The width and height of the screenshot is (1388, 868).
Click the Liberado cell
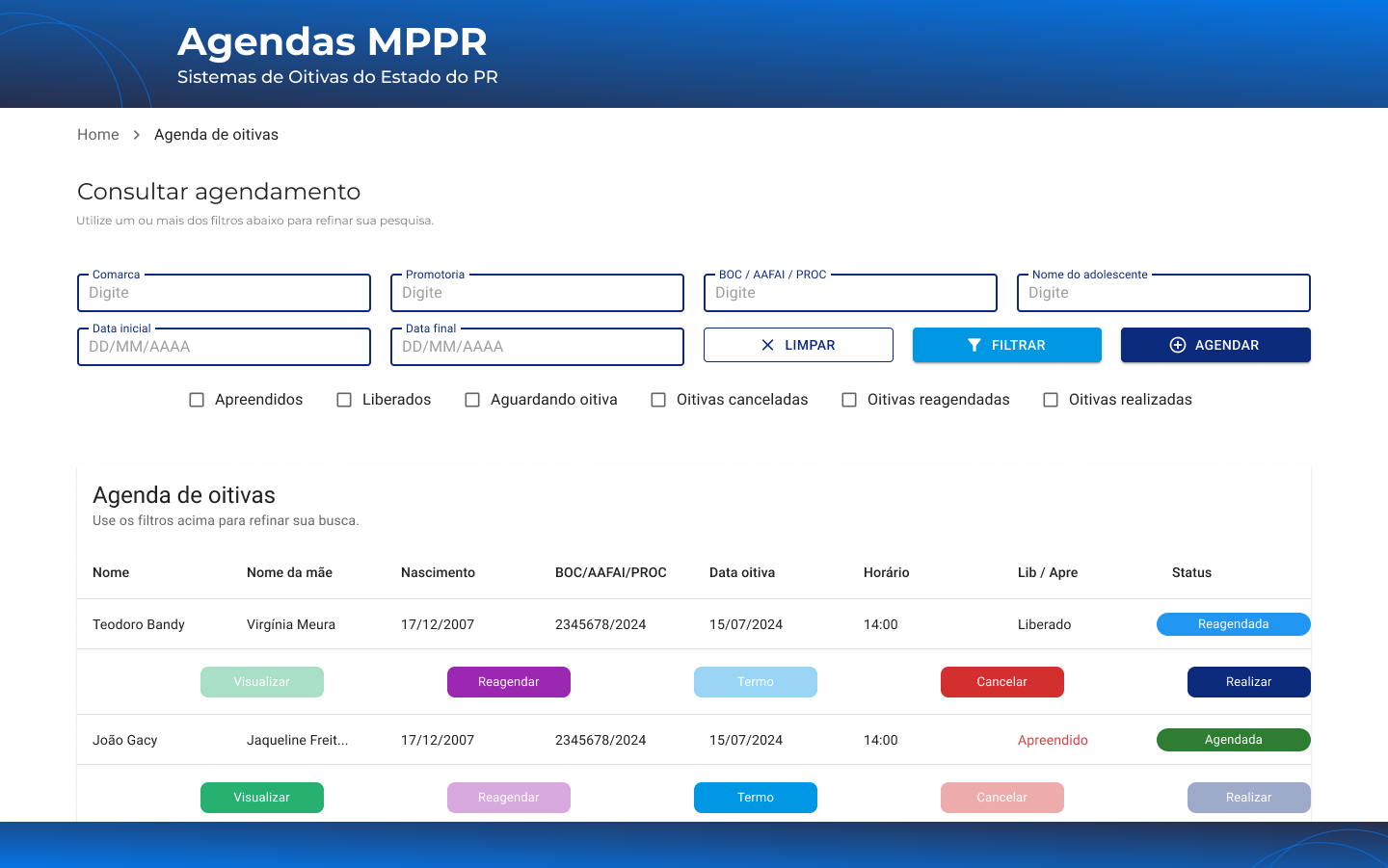click(x=1045, y=624)
